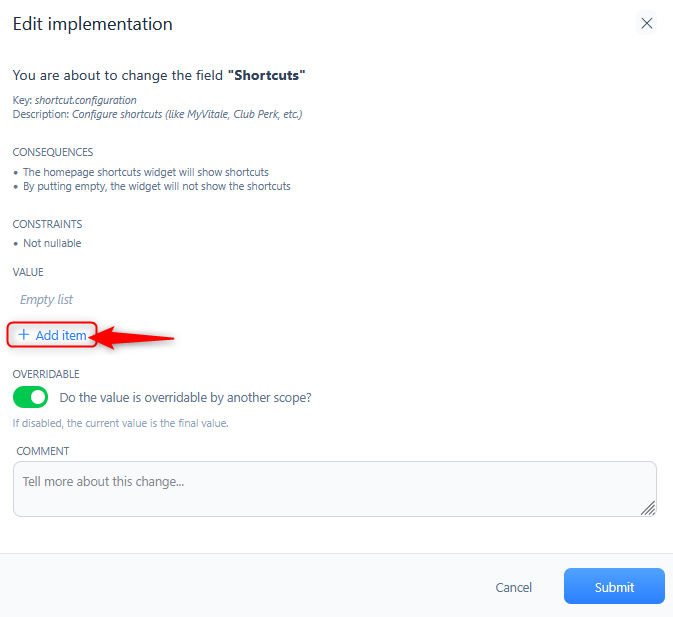Click the If disabled helper text
Viewport: 673px width, 617px height.
point(121,423)
